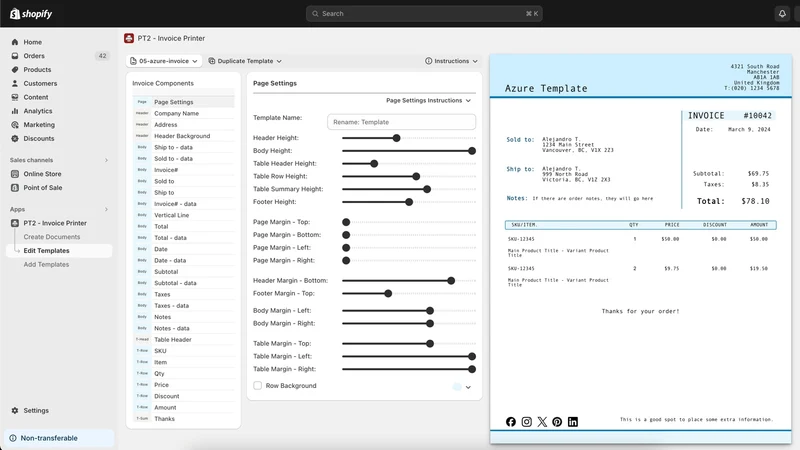Click the Facebook icon in invoice preview
This screenshot has height=450, width=800.
(x=511, y=421)
